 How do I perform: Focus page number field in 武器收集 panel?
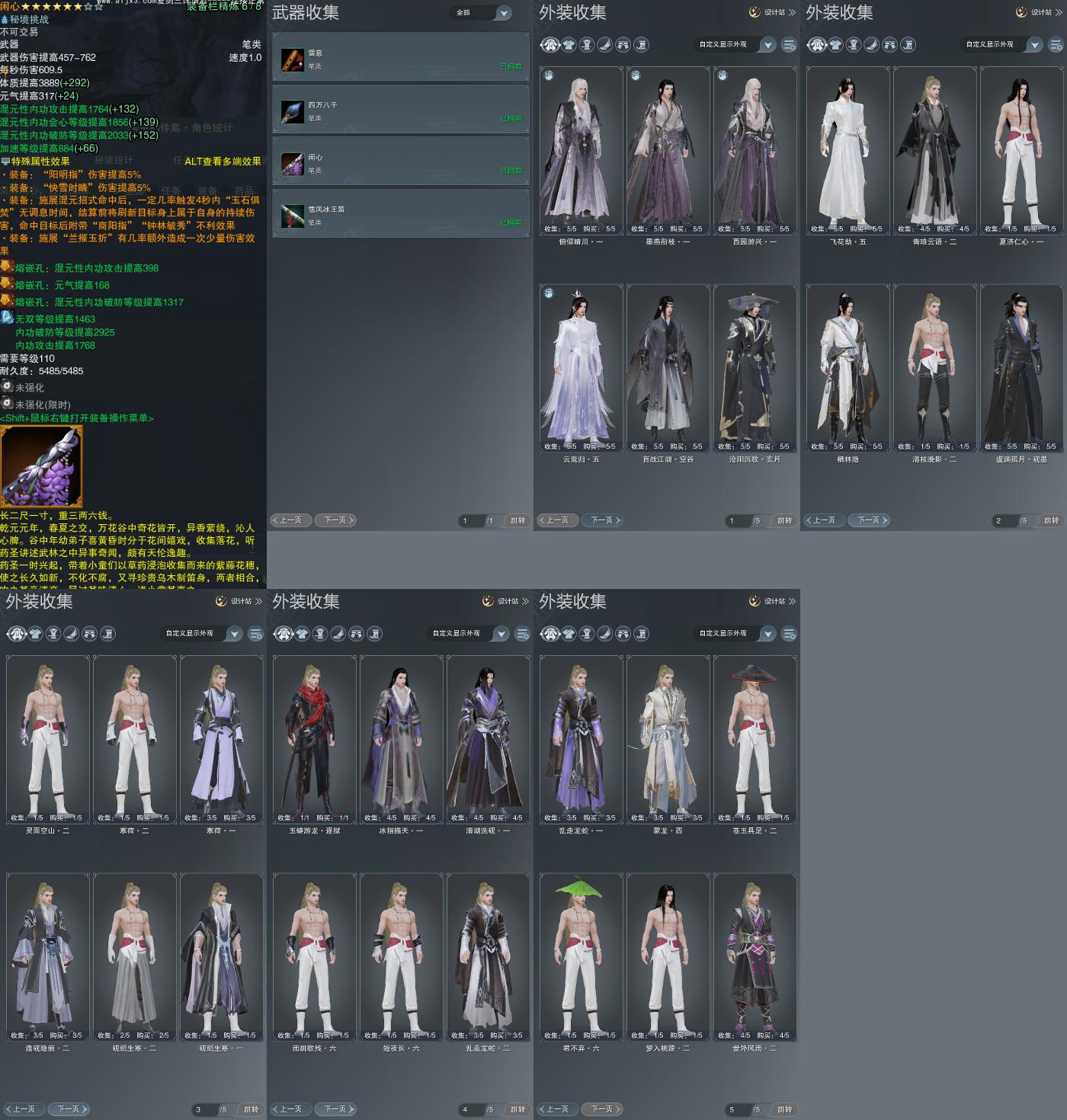coord(470,521)
